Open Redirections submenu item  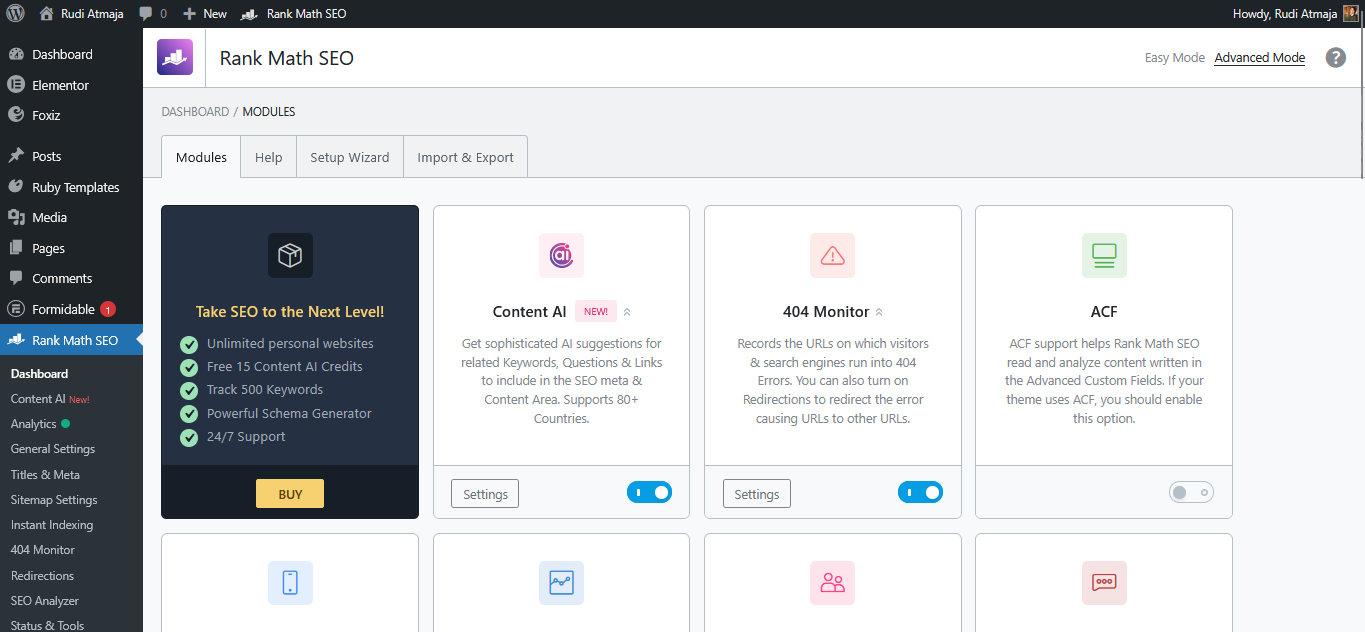(x=42, y=575)
